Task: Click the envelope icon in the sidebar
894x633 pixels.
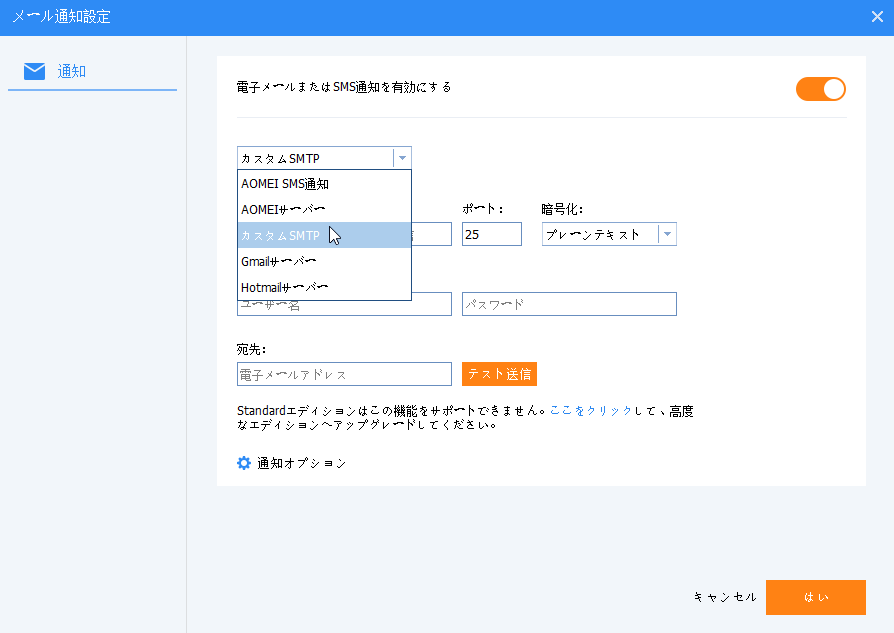Action: click(34, 71)
